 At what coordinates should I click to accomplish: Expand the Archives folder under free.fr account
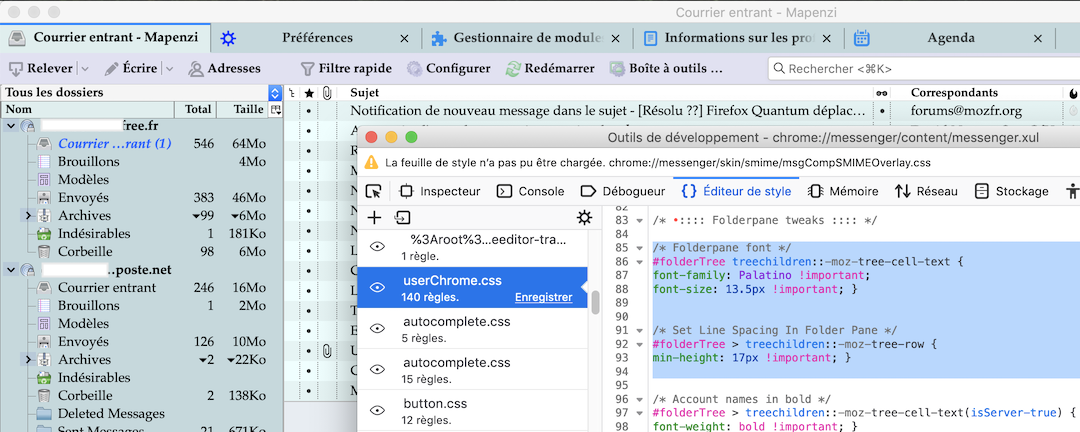28,216
